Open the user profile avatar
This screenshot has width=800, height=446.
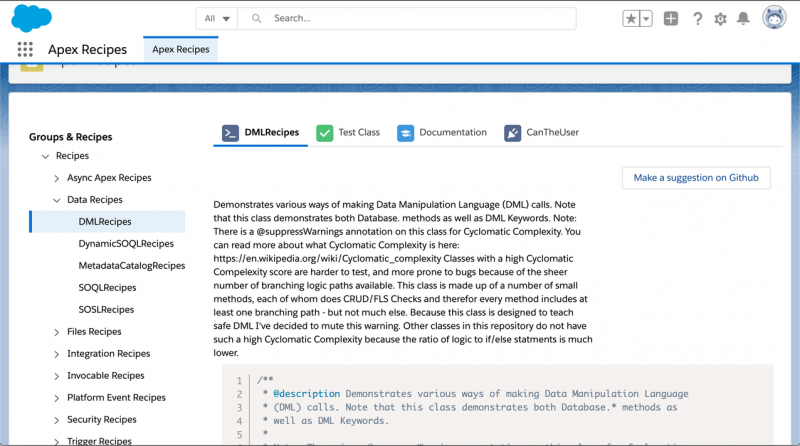(x=773, y=18)
